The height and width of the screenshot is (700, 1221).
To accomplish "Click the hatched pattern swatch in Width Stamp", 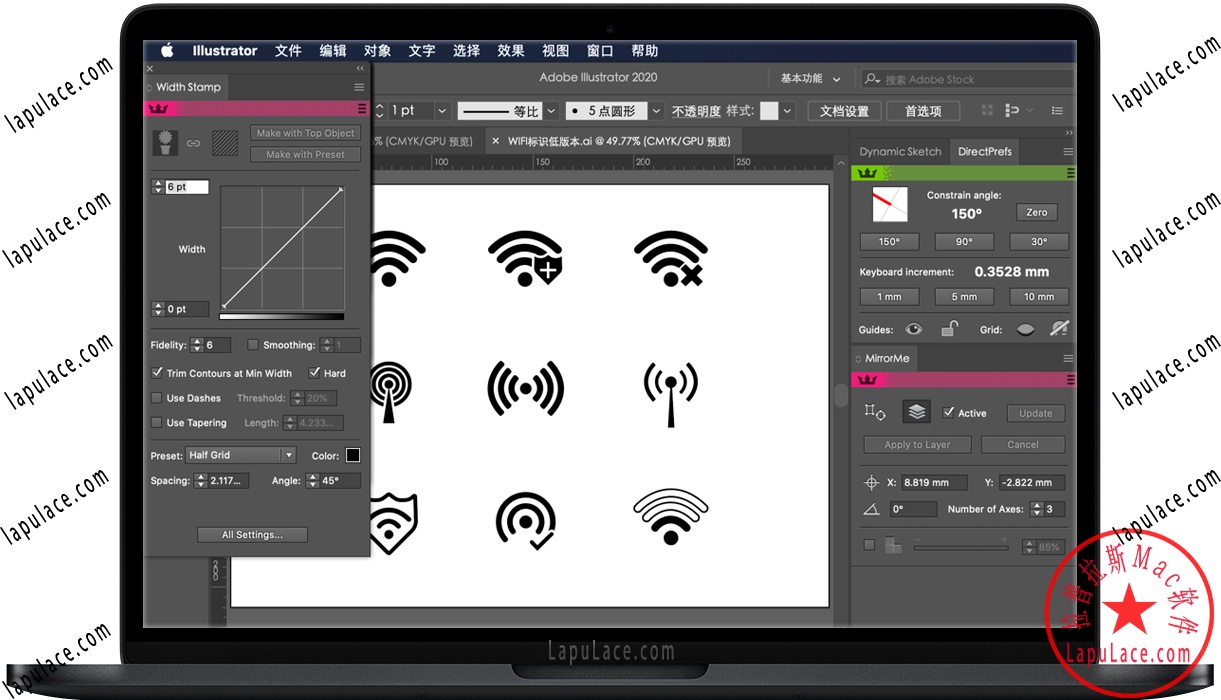I will (224, 143).
